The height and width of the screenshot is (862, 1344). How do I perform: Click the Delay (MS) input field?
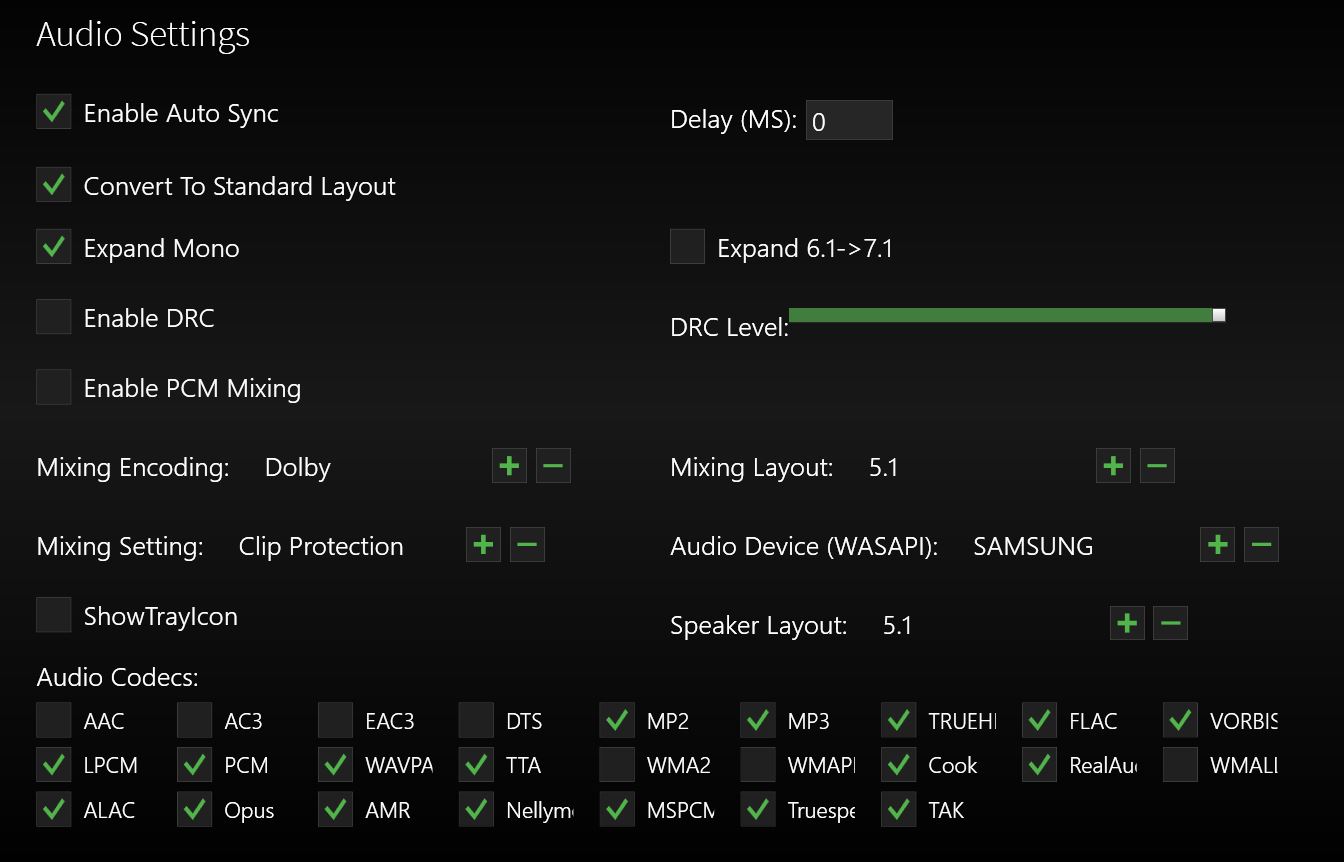(x=849, y=121)
